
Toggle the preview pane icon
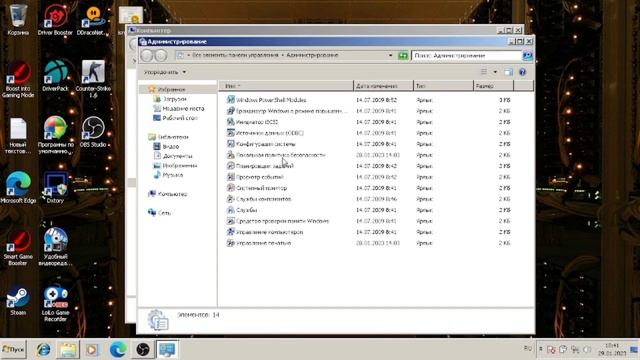pyautogui.click(x=508, y=72)
